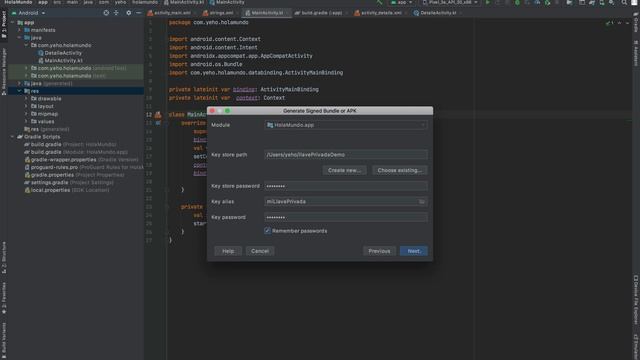Open the Resource Manager side tab
640x360 pixels.
pos(4,71)
